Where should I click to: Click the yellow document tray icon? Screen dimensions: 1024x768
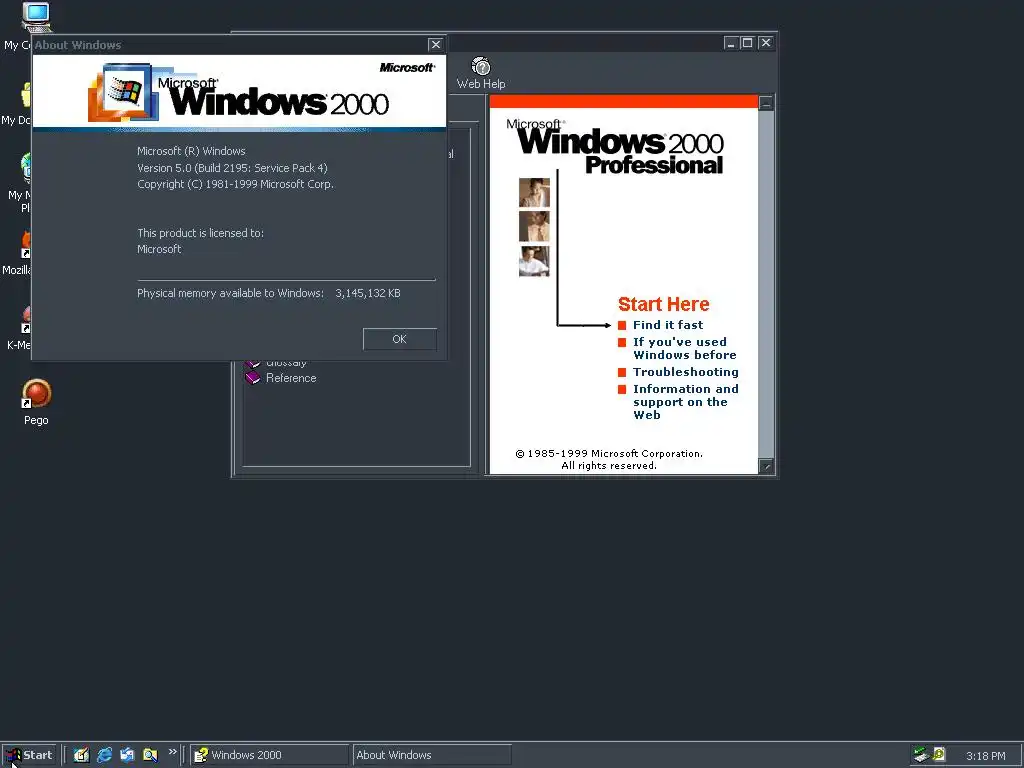pyautogui.click(x=939, y=755)
